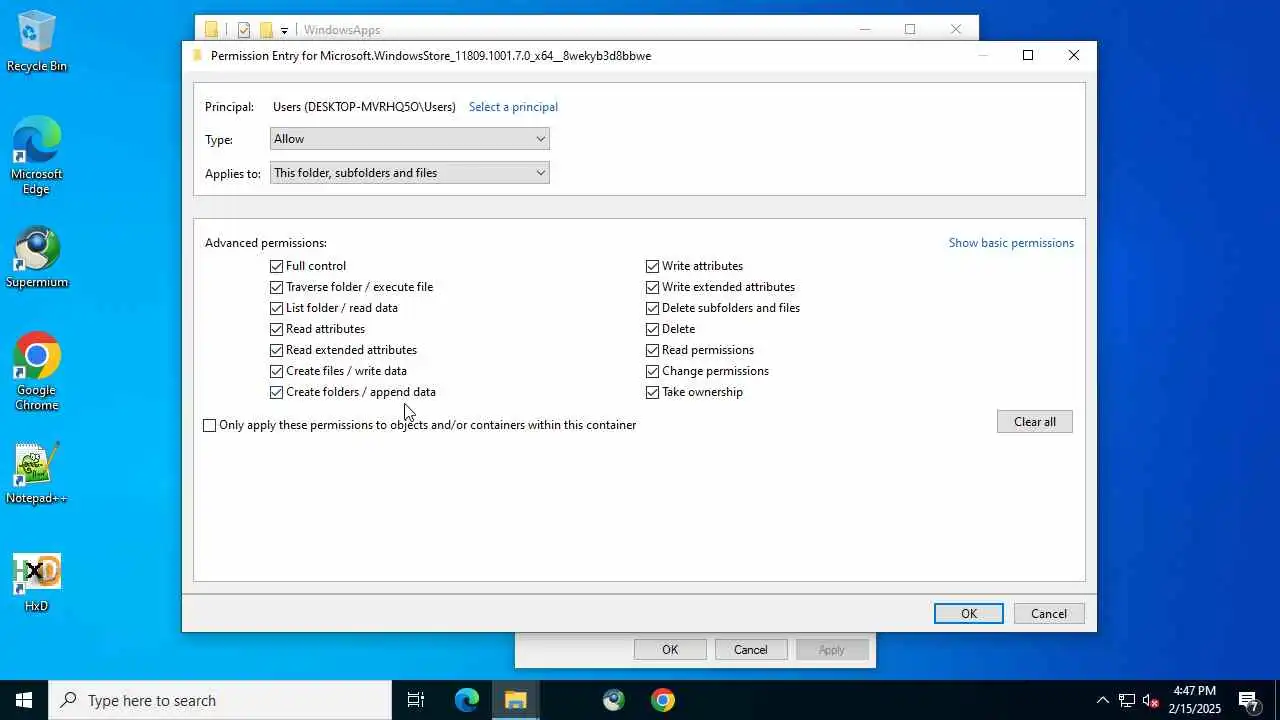The image size is (1280, 720).
Task: Open network status tray icon
Action: pyautogui.click(x=1126, y=700)
